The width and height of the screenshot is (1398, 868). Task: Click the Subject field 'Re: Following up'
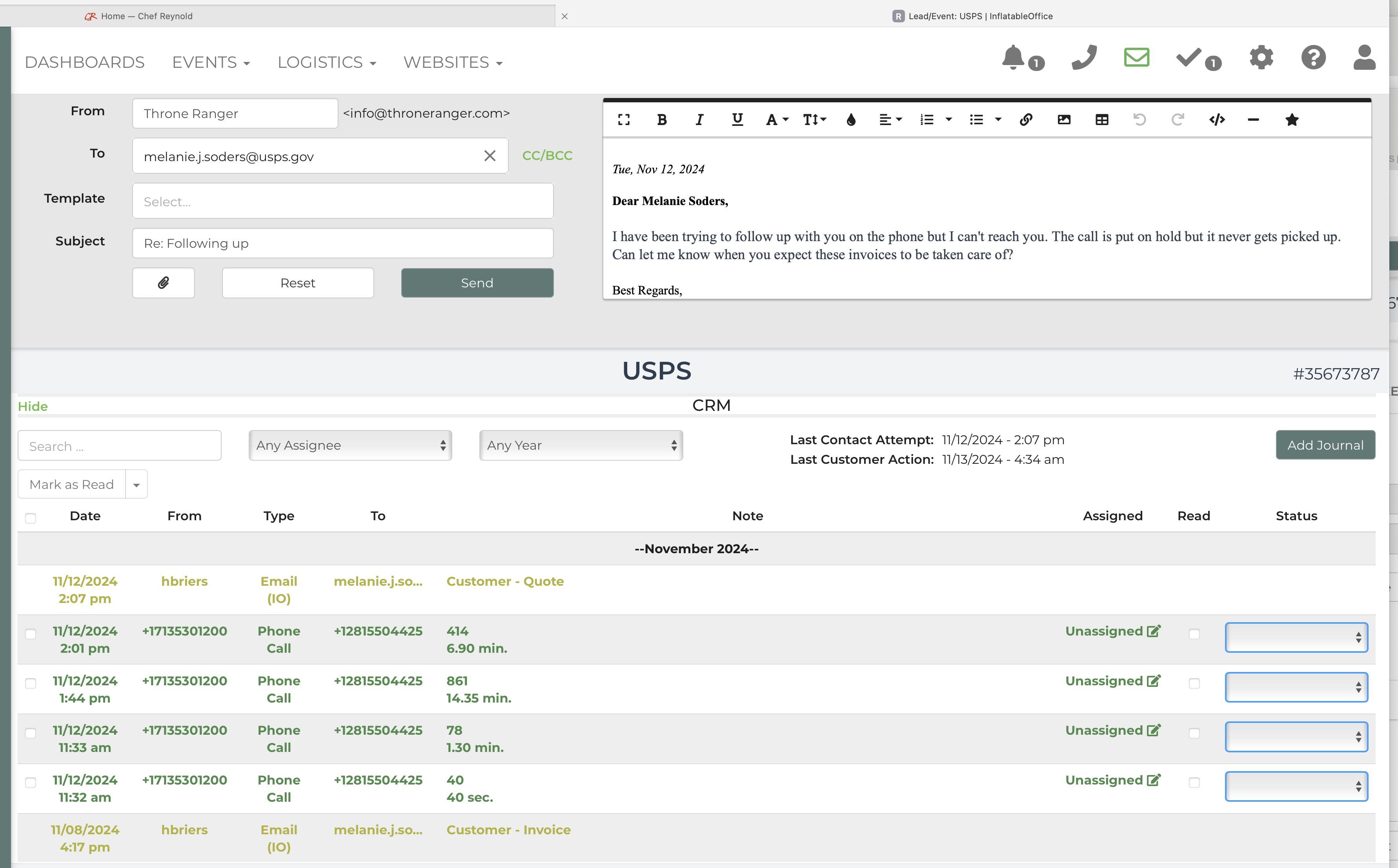[x=342, y=243]
